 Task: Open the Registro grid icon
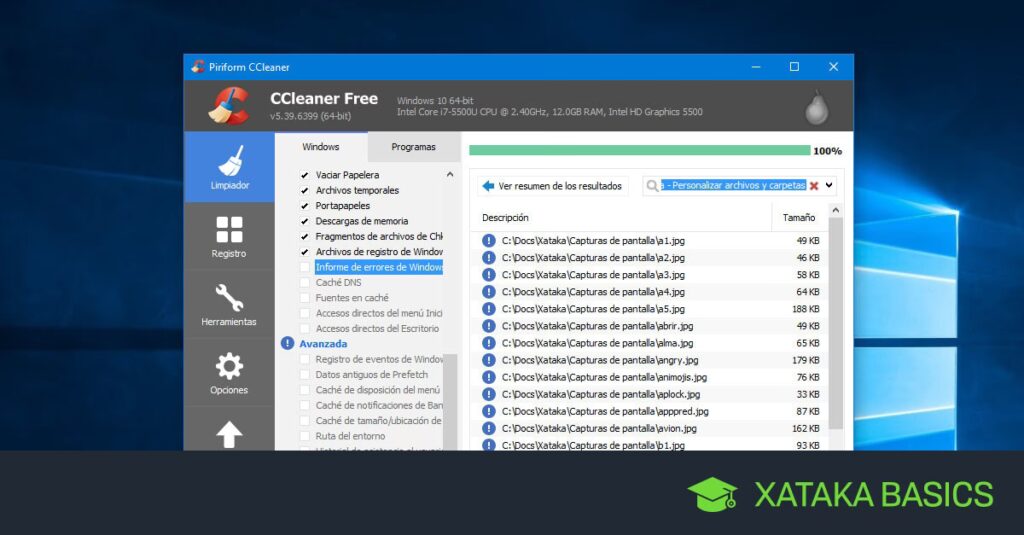pyautogui.click(x=229, y=236)
